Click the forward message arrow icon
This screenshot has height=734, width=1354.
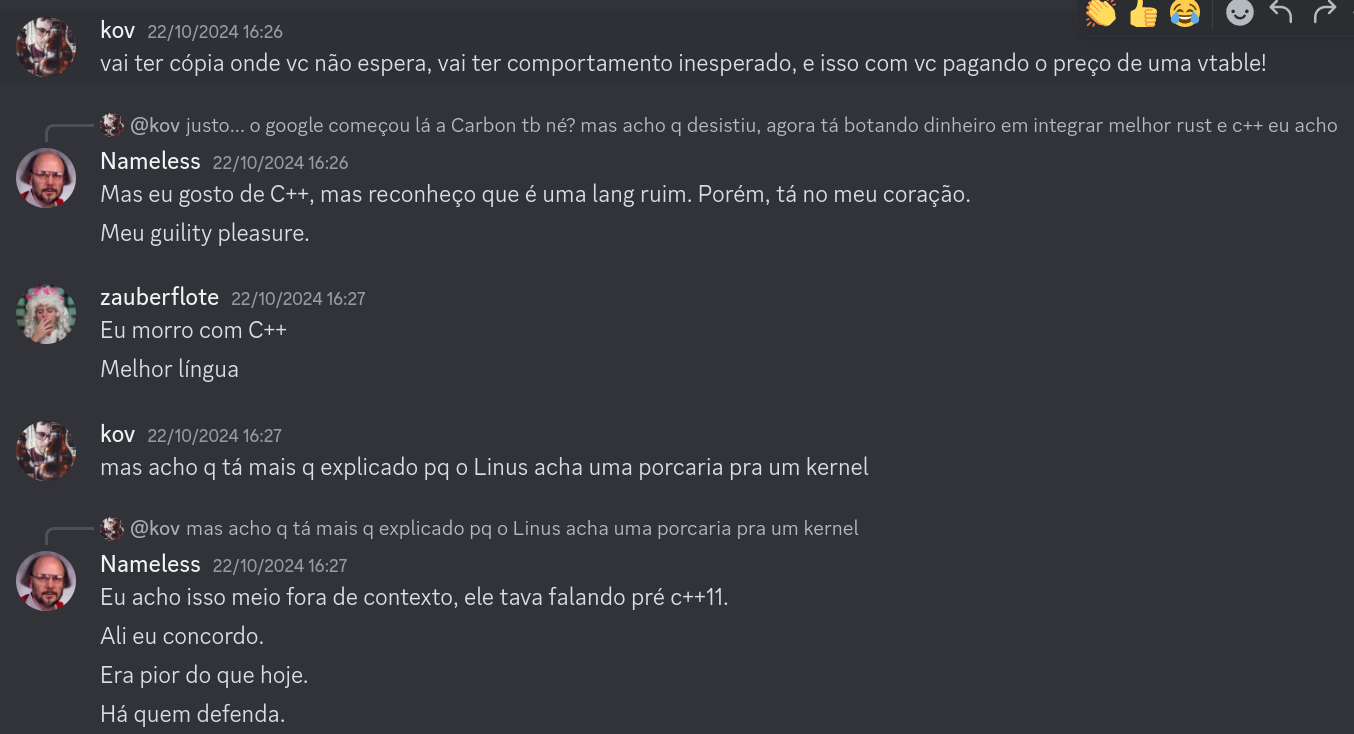pos(1324,12)
